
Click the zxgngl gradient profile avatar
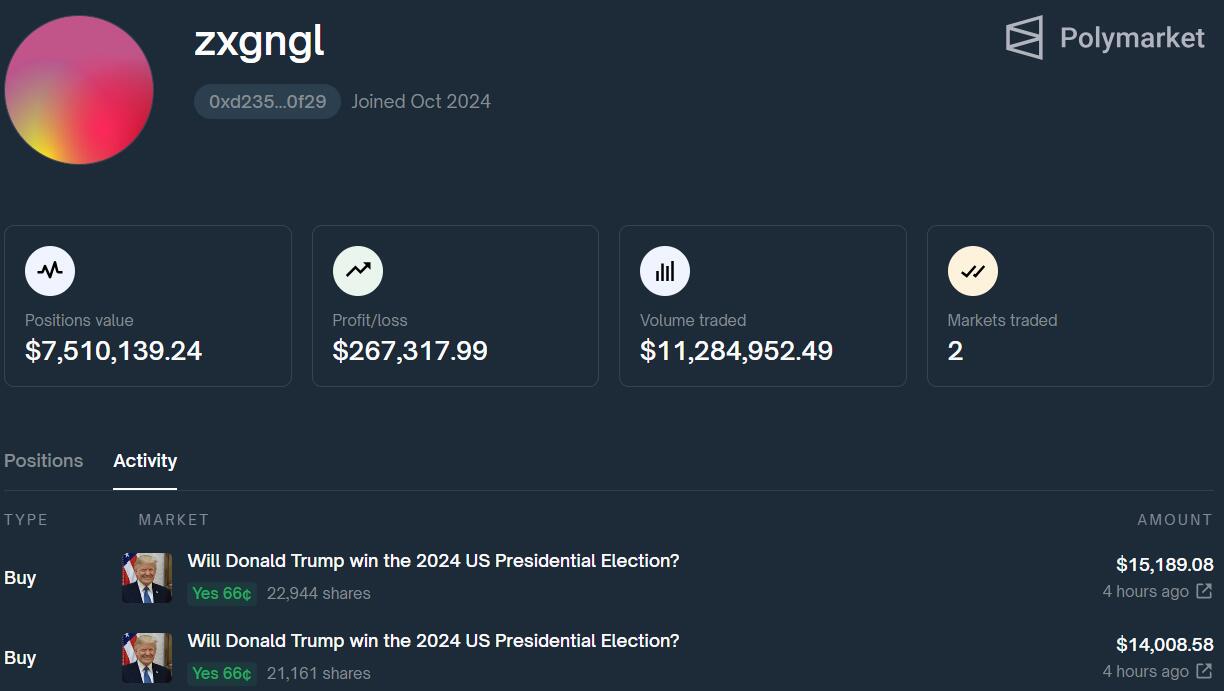[x=79, y=90]
